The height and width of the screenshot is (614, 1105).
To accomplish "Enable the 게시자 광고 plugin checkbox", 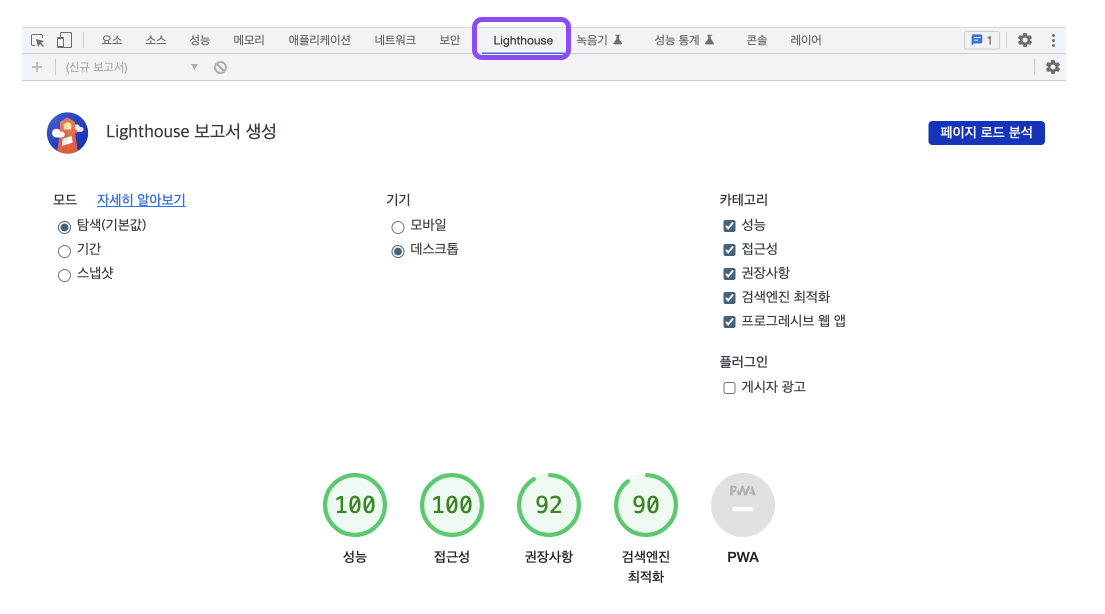I will click(x=730, y=388).
